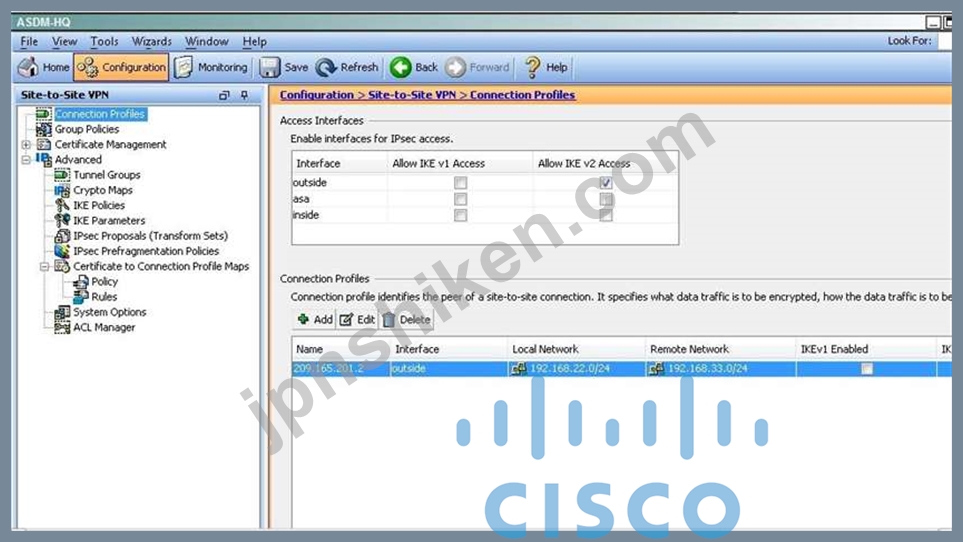Pin the Site-to-Site VPN panel
Image resolution: width=963 pixels, height=542 pixels.
244,95
